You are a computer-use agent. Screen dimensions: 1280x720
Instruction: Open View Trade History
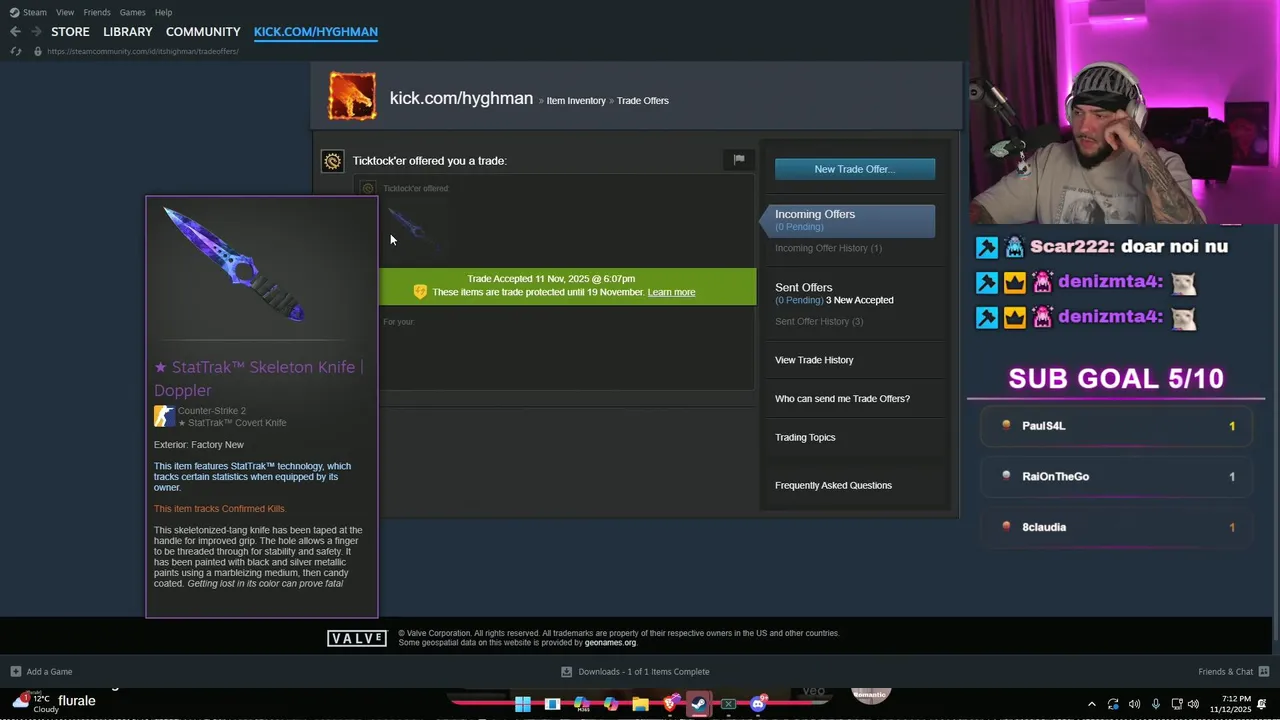tap(814, 360)
